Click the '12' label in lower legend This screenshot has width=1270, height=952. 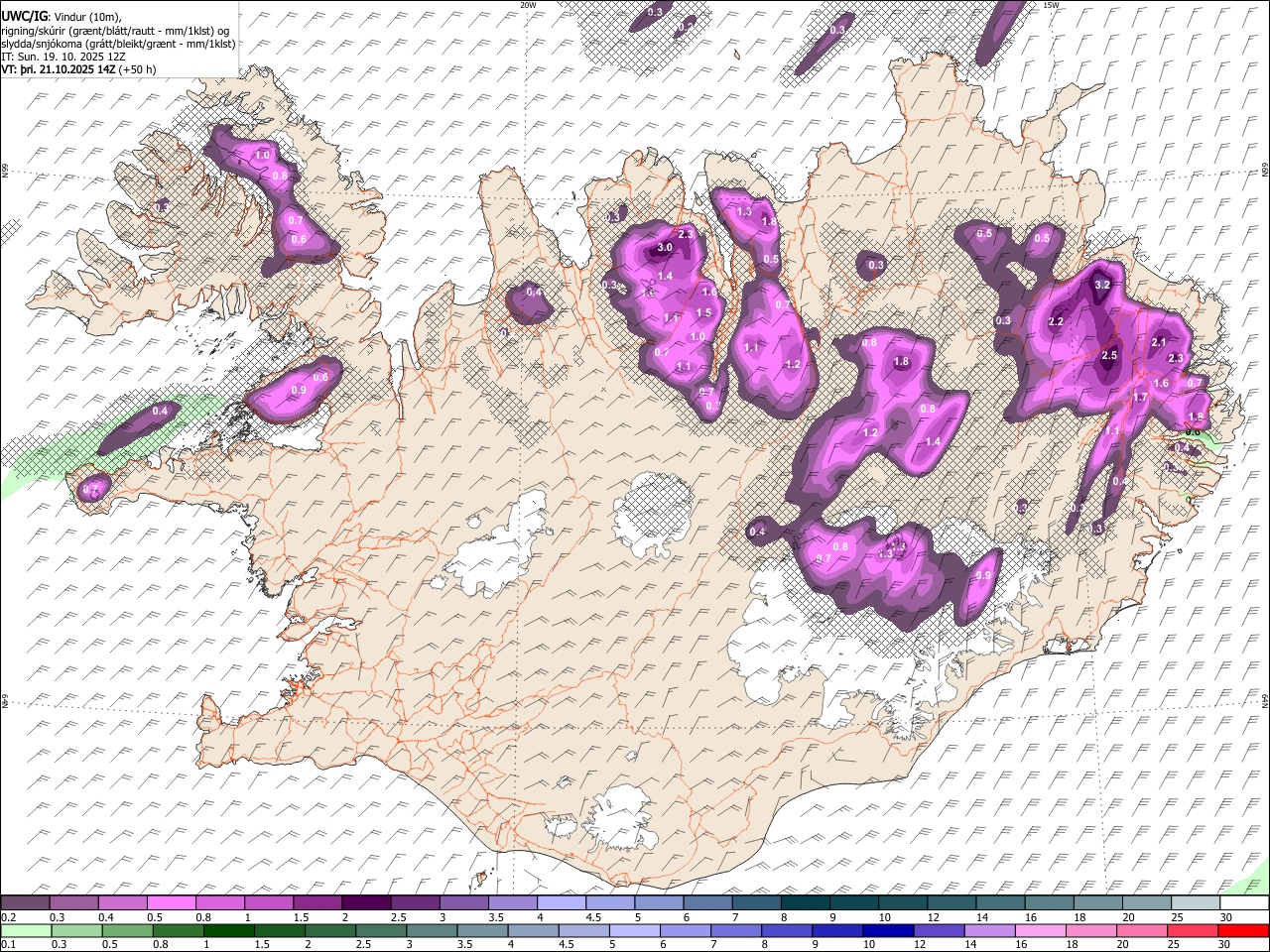pos(919,945)
